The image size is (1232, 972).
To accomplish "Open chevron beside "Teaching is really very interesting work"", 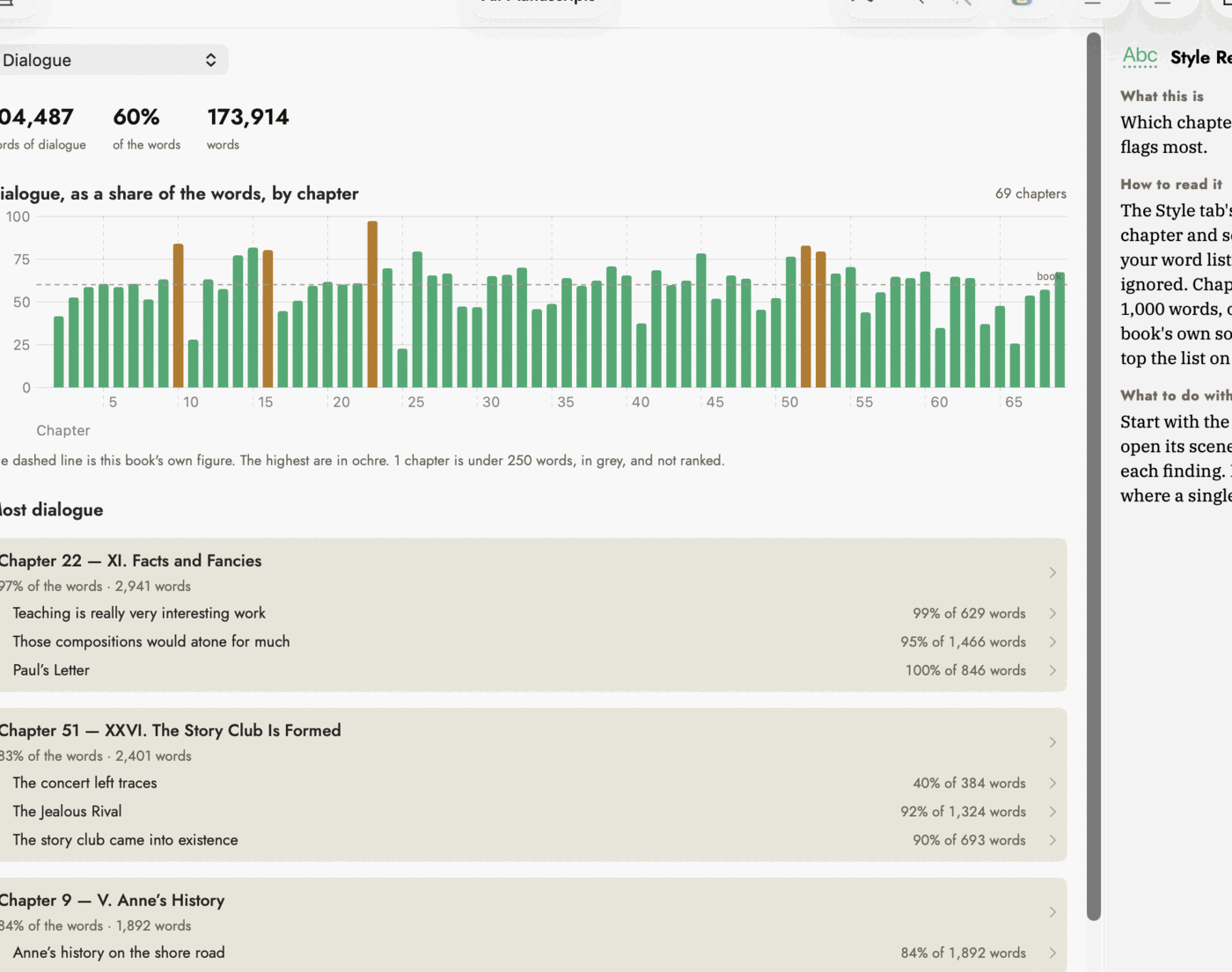I will pyautogui.click(x=1052, y=613).
